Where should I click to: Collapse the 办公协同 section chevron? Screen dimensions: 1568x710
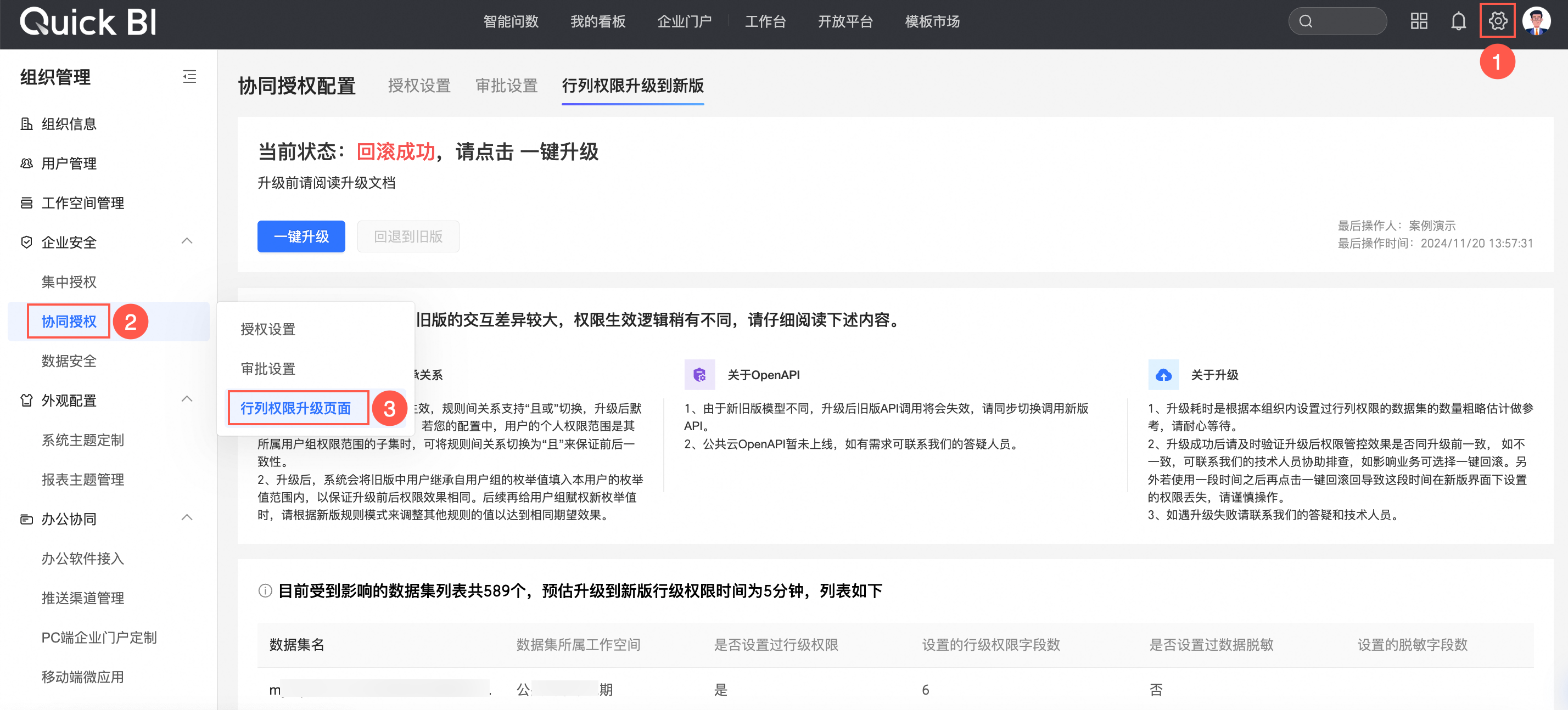pos(187,519)
